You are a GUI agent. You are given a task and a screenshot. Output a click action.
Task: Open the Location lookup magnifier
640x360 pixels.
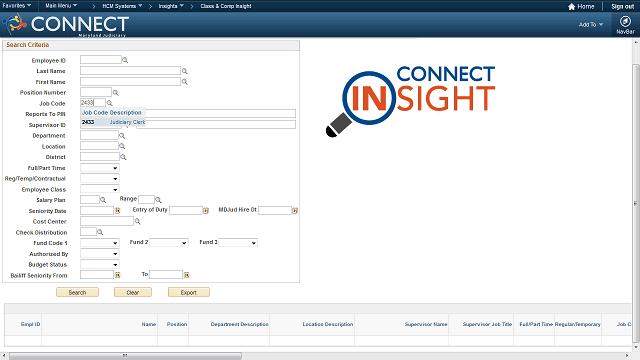122,146
